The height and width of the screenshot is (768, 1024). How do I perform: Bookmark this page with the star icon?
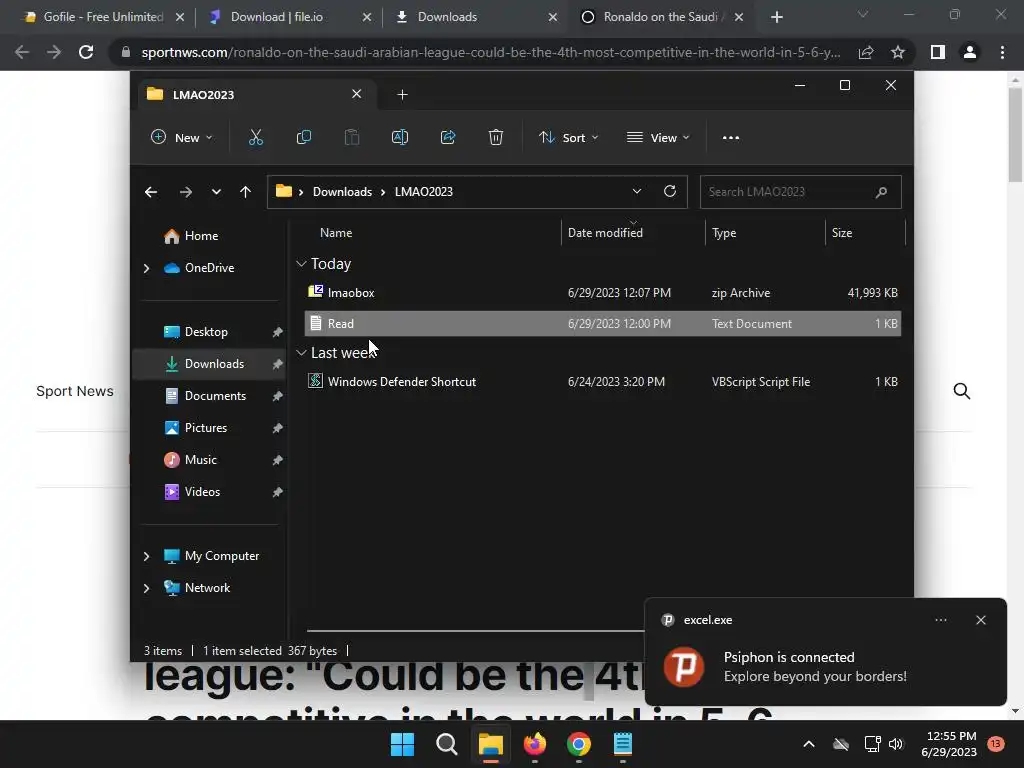click(x=898, y=52)
